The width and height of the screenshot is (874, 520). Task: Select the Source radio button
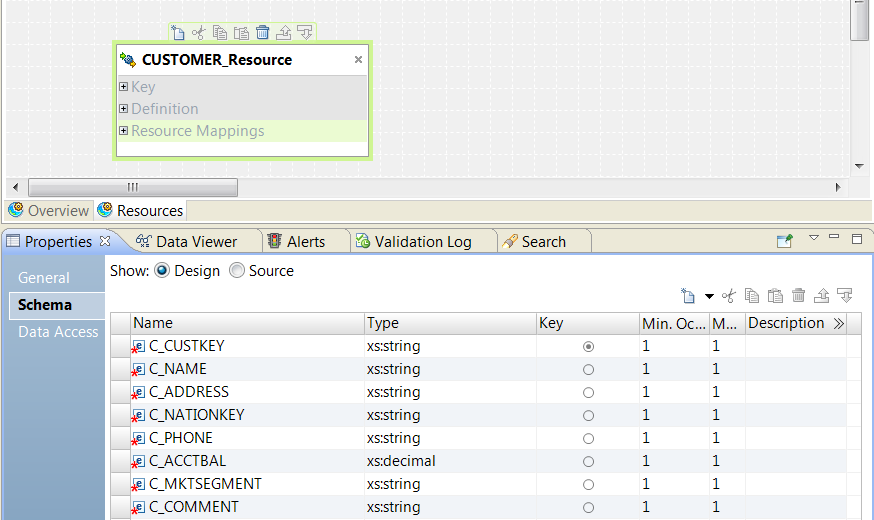(237, 271)
